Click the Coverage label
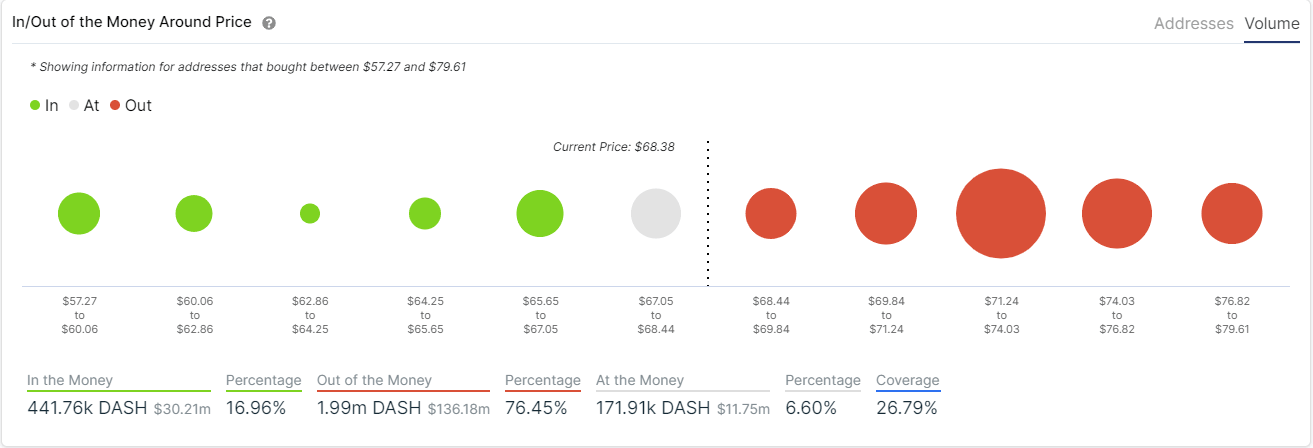The height and width of the screenshot is (448, 1313). [907, 380]
